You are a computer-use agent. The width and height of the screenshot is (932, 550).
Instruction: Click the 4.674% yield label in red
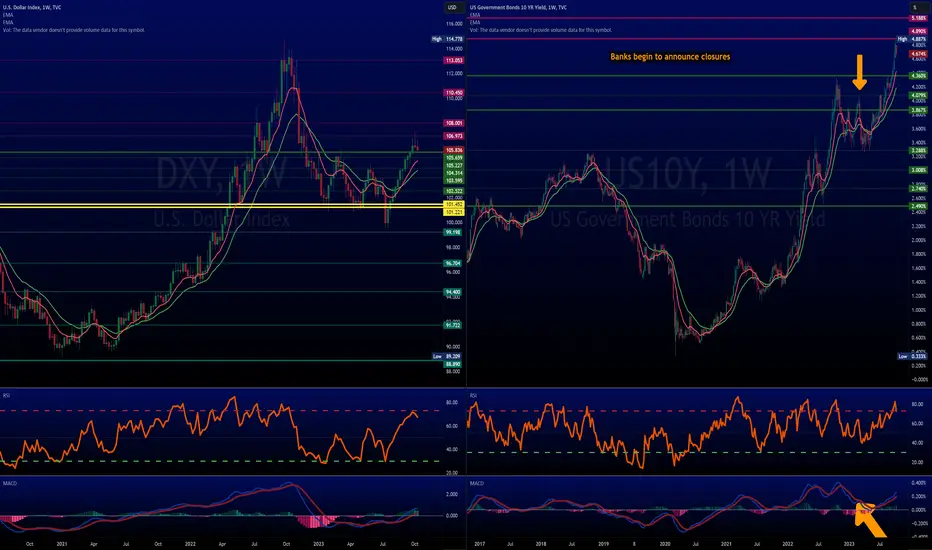click(918, 54)
